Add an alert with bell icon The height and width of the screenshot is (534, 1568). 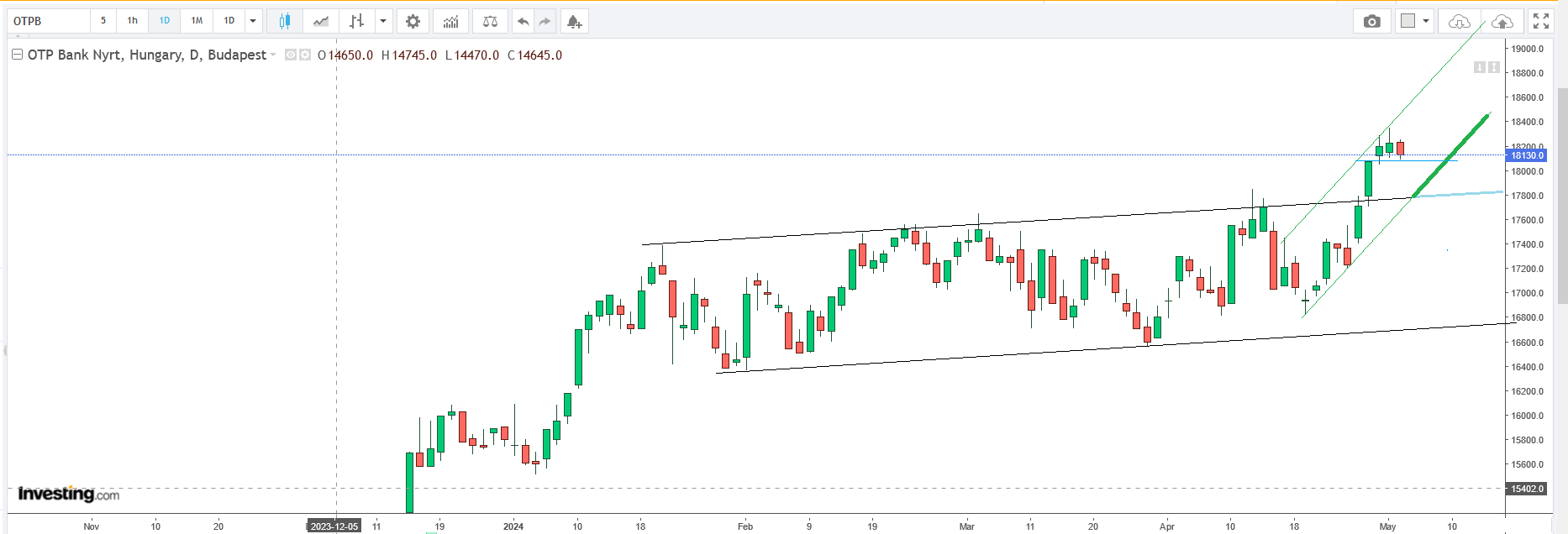[574, 21]
